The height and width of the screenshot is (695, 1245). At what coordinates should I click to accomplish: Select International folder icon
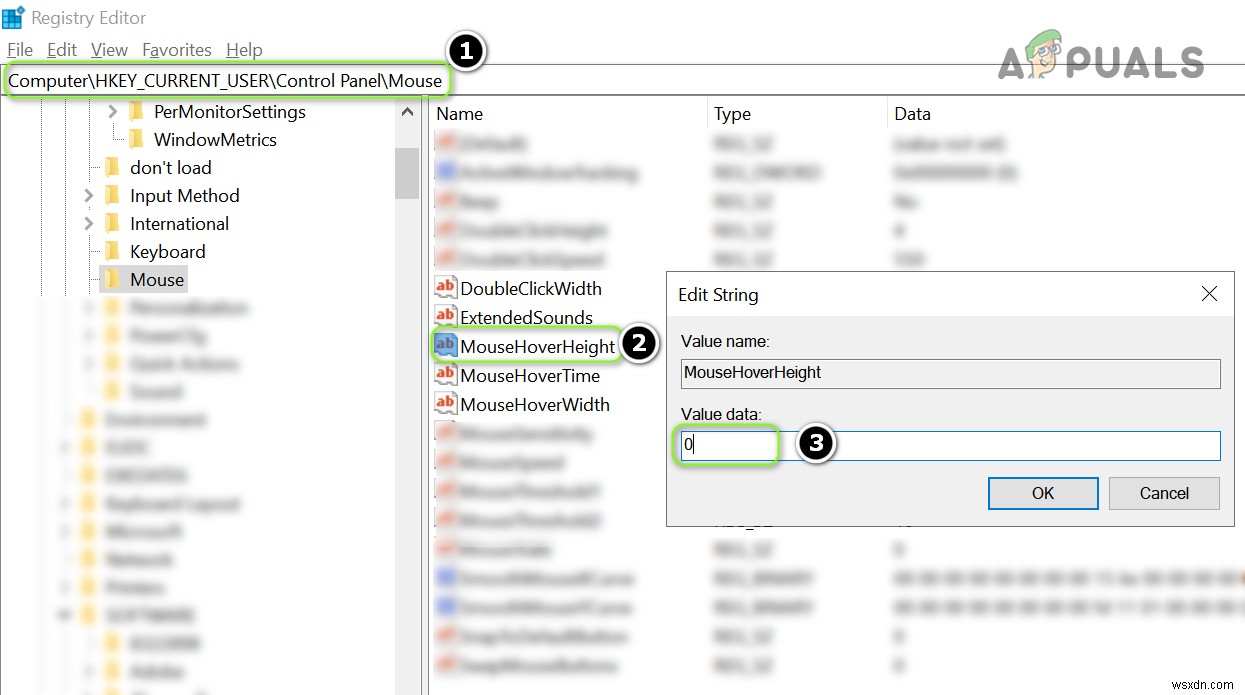[112, 224]
